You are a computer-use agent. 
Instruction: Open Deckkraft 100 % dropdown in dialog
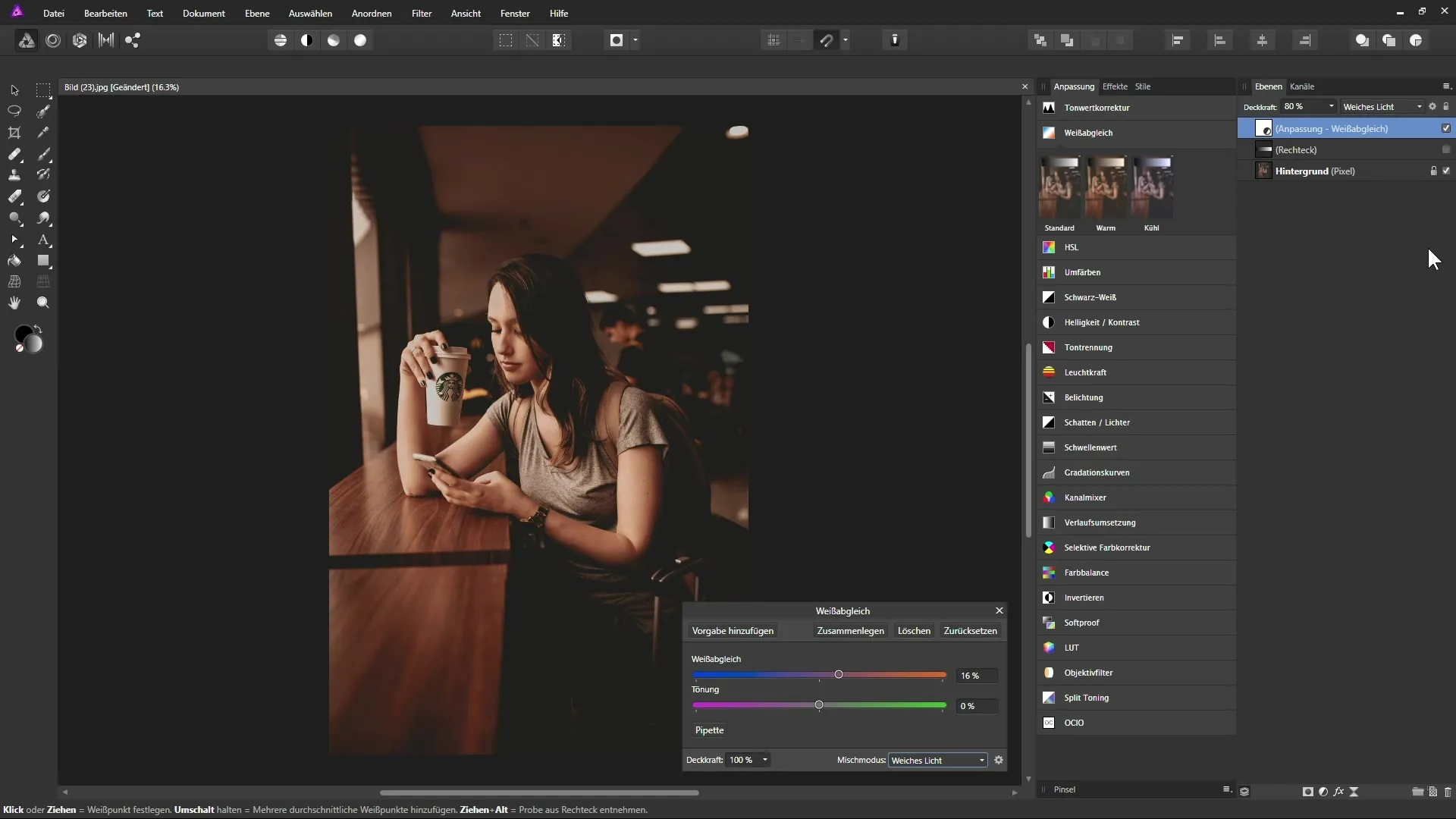pos(764,760)
